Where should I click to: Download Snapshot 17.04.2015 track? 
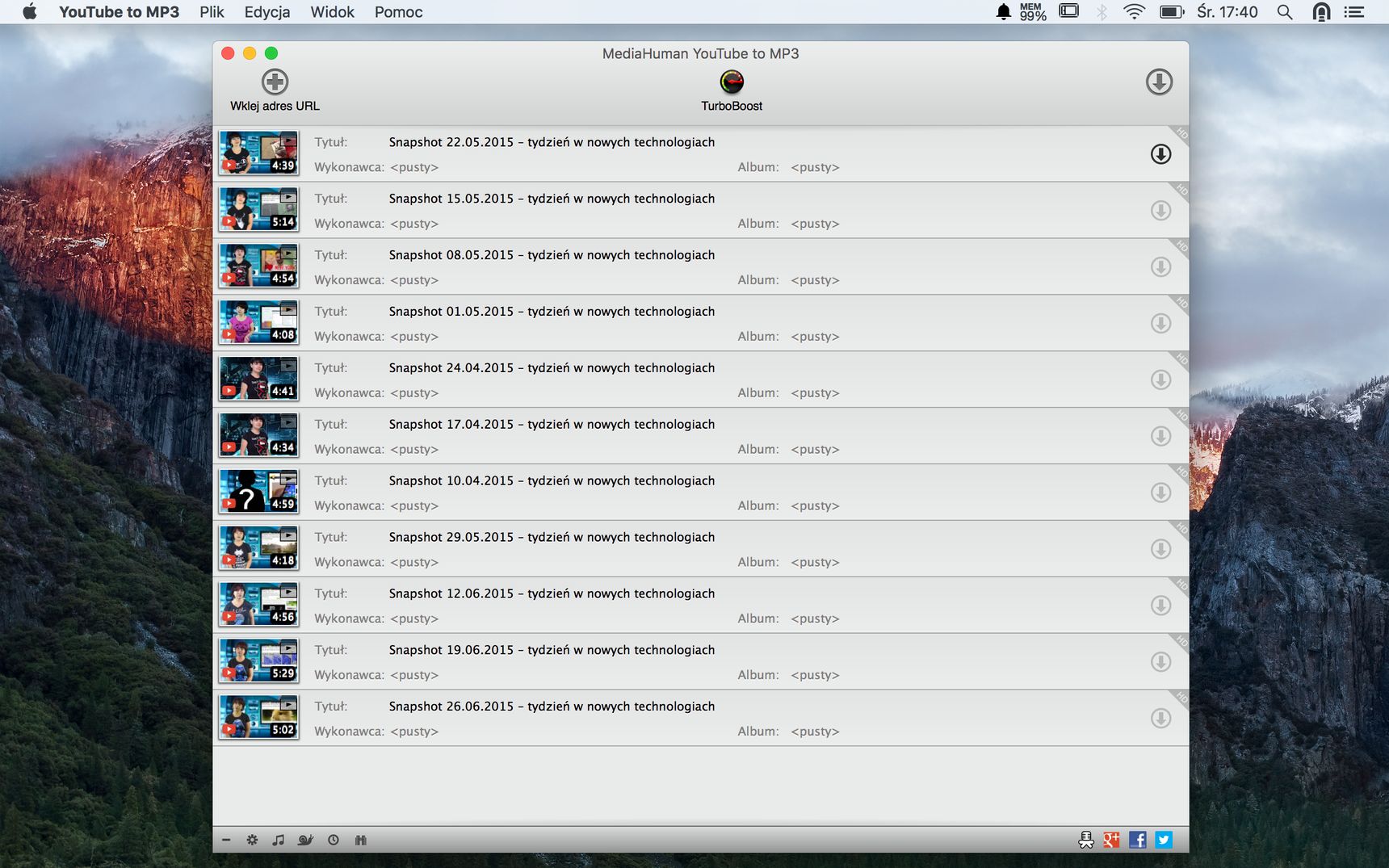click(x=1160, y=436)
